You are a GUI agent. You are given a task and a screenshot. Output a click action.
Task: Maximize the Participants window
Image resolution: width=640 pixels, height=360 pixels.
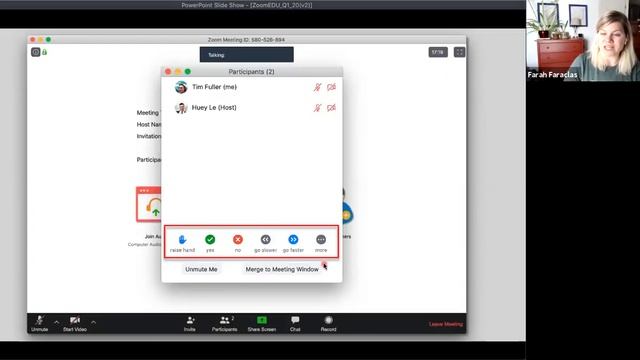(188, 72)
